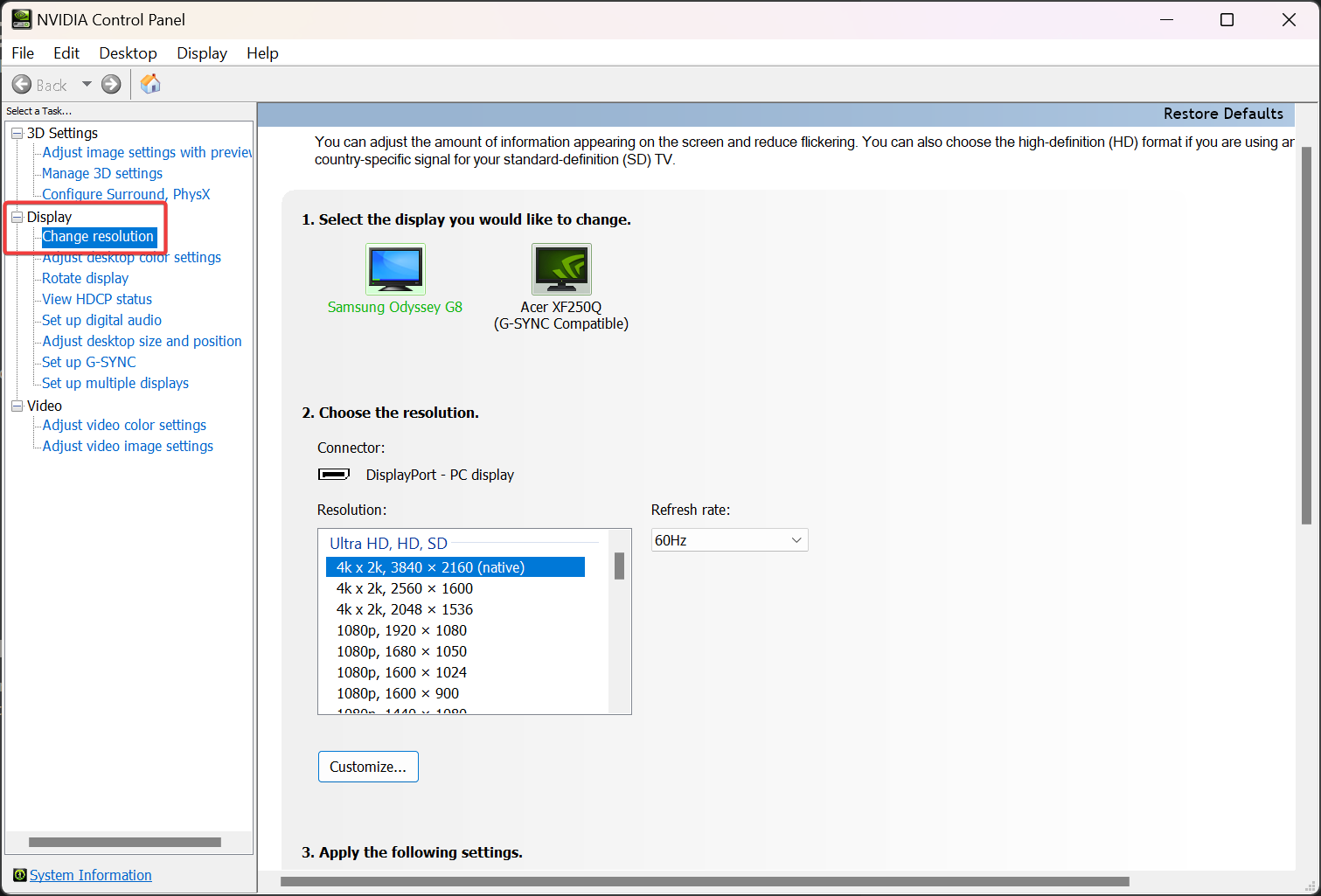Collapse the Video tree node
The height and width of the screenshot is (896, 1321).
[x=17, y=406]
